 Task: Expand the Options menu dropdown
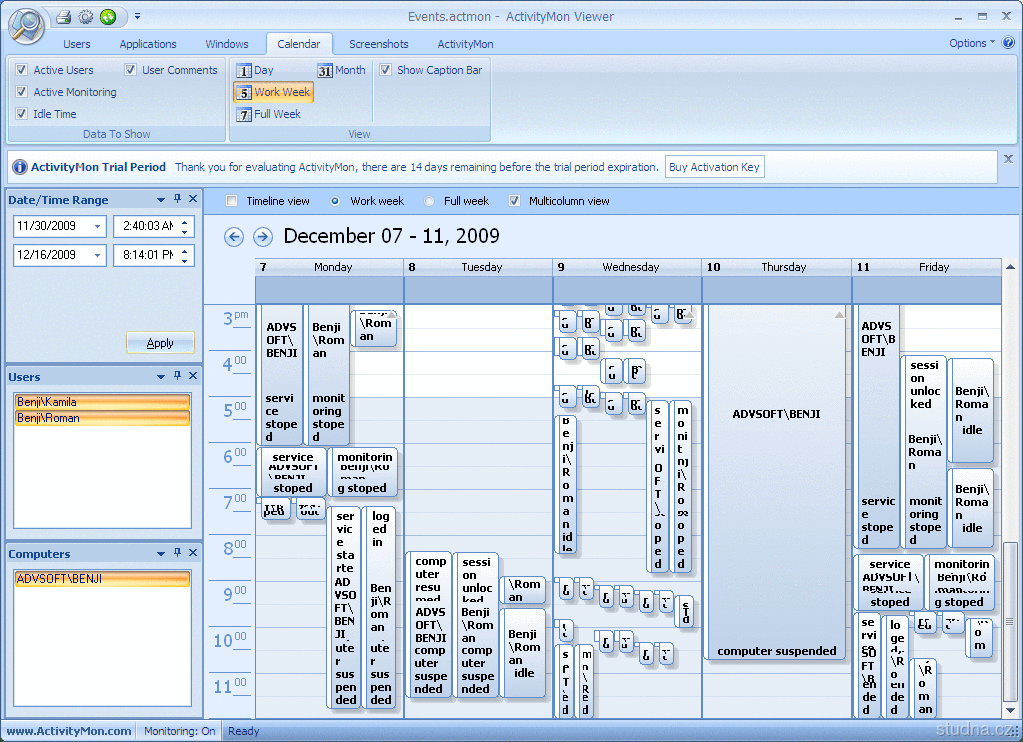972,43
